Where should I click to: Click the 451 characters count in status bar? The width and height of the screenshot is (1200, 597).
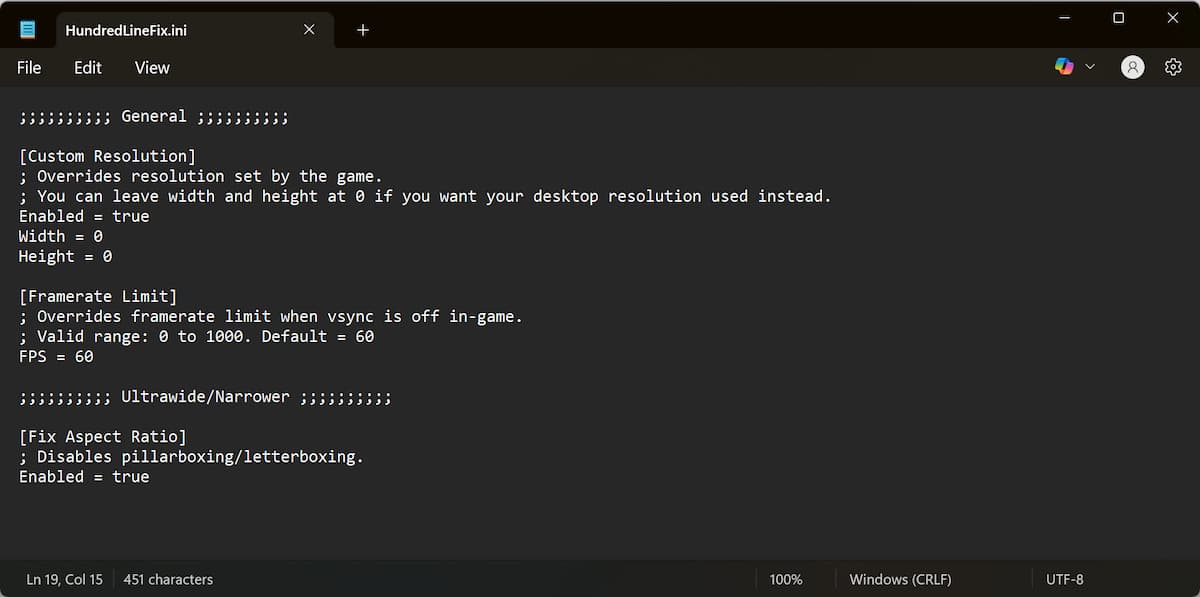(168, 579)
